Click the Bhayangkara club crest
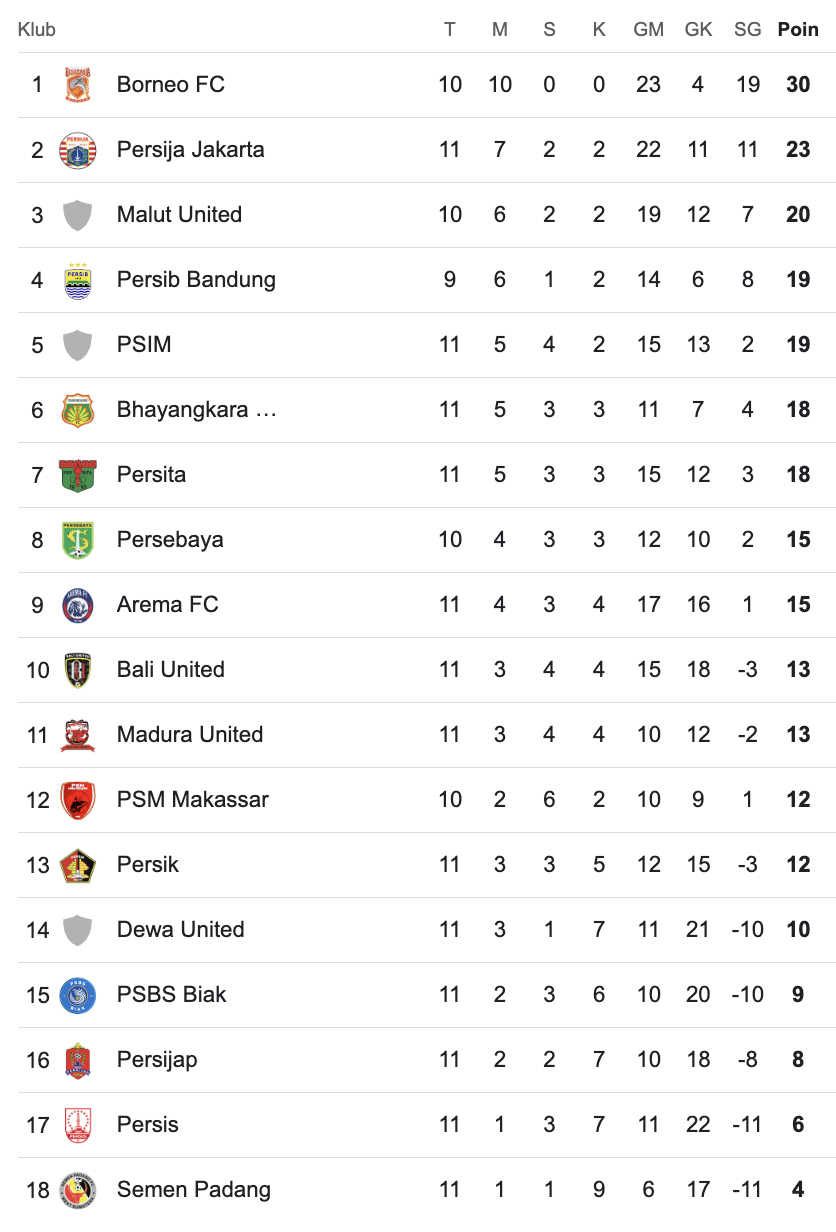The height and width of the screenshot is (1232, 836). click(77, 410)
